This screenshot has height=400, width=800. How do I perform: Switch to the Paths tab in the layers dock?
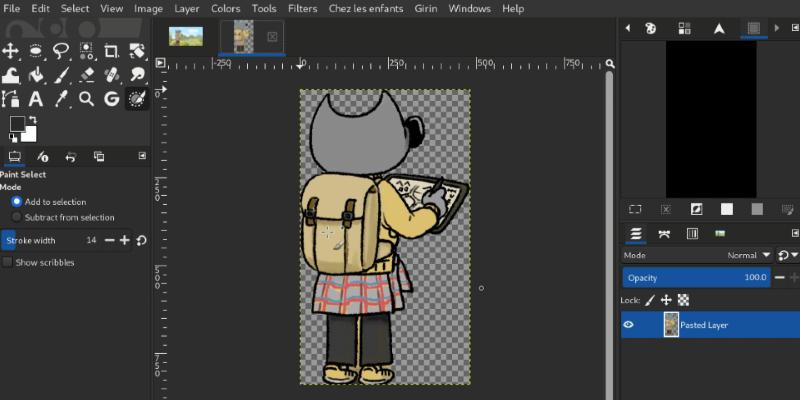pos(664,234)
